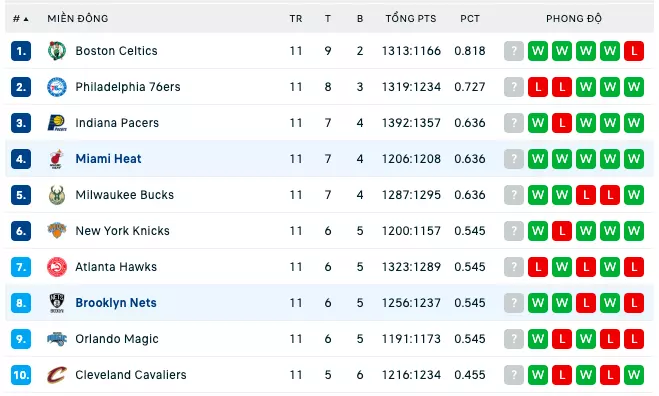This screenshot has width=659, height=396.
Task: Sort by the TỔNG PTS column header
Action: tap(411, 18)
